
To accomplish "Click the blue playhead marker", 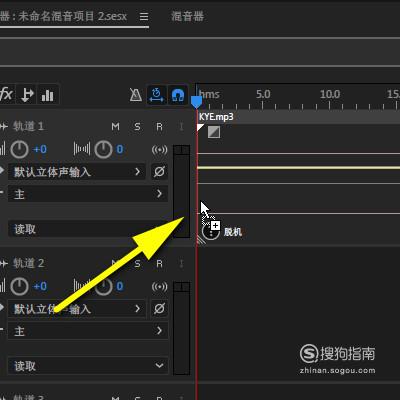I will (197, 102).
